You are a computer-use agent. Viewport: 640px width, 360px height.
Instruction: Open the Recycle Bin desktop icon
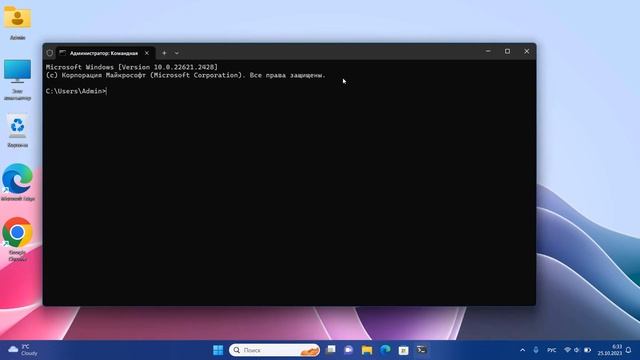pyautogui.click(x=17, y=131)
